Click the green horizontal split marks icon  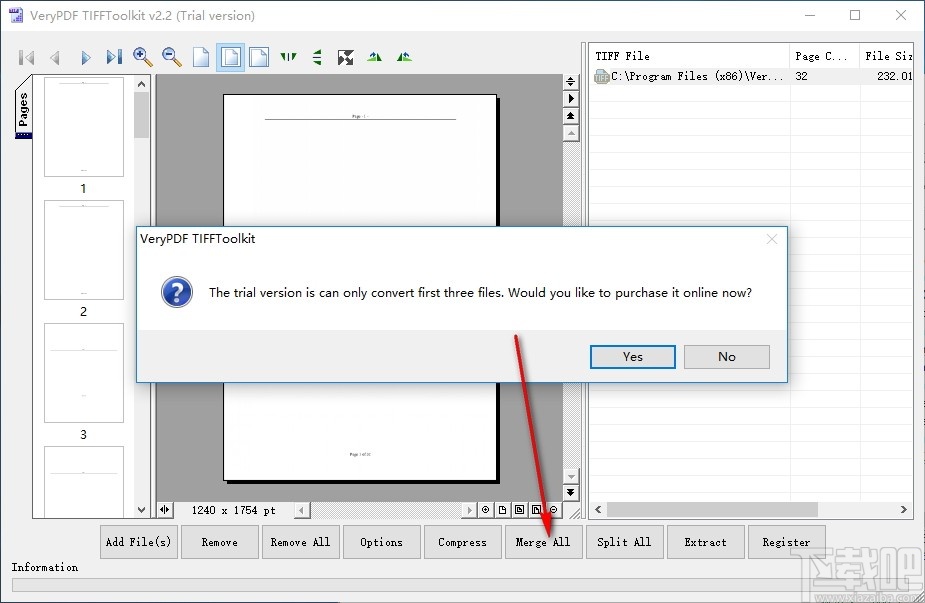click(317, 57)
